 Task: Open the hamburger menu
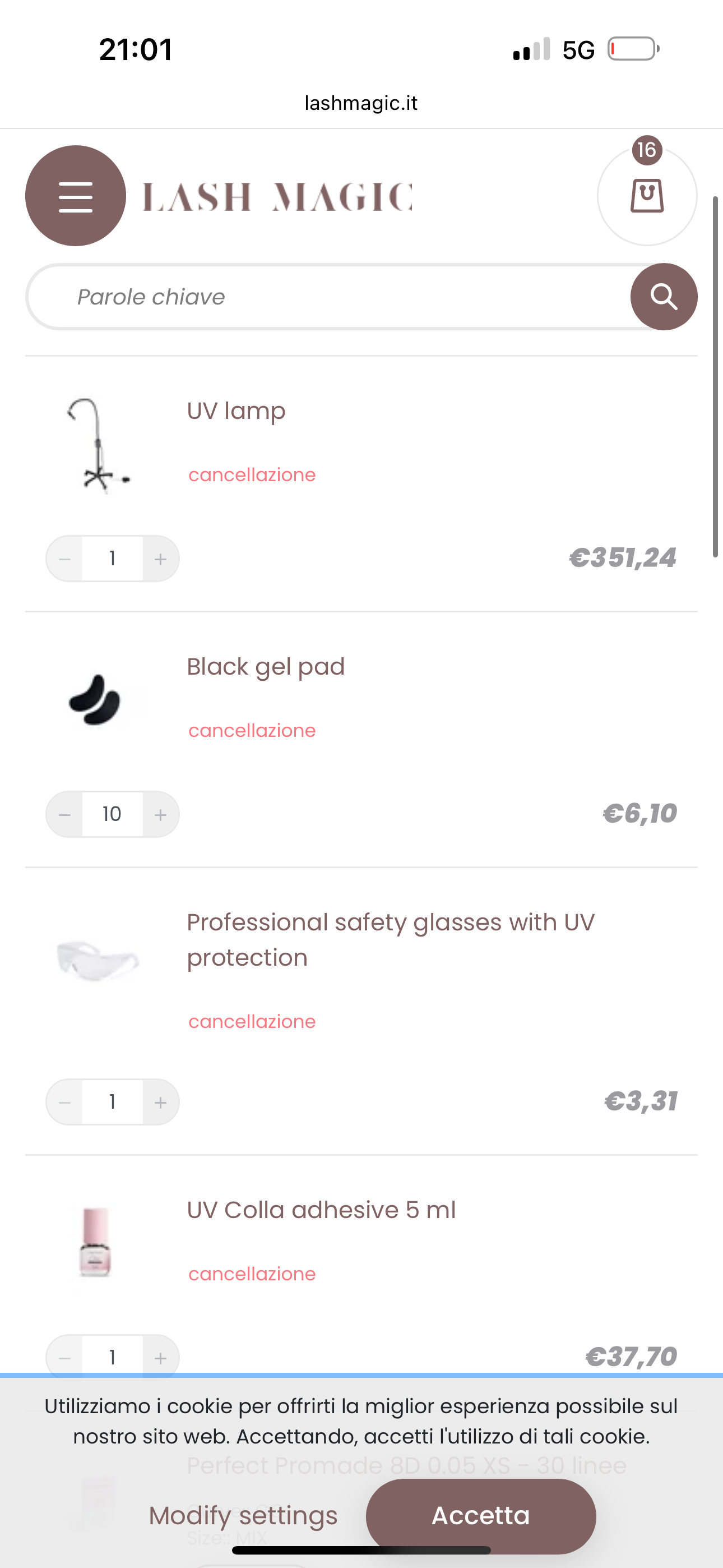coord(76,196)
